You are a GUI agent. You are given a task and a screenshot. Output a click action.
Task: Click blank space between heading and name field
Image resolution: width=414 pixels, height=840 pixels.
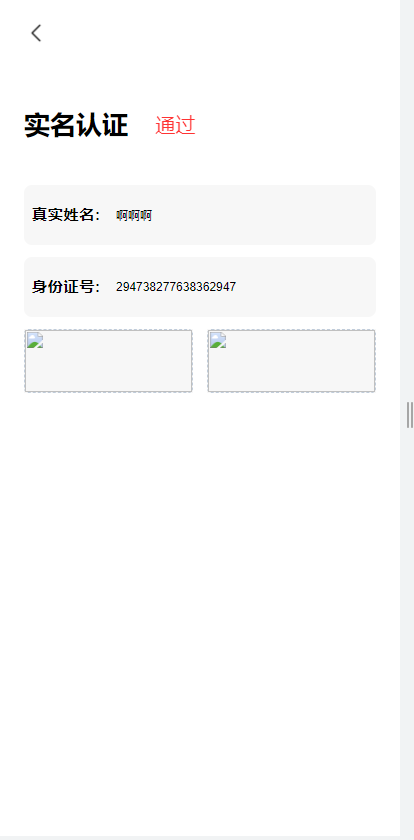coord(200,162)
